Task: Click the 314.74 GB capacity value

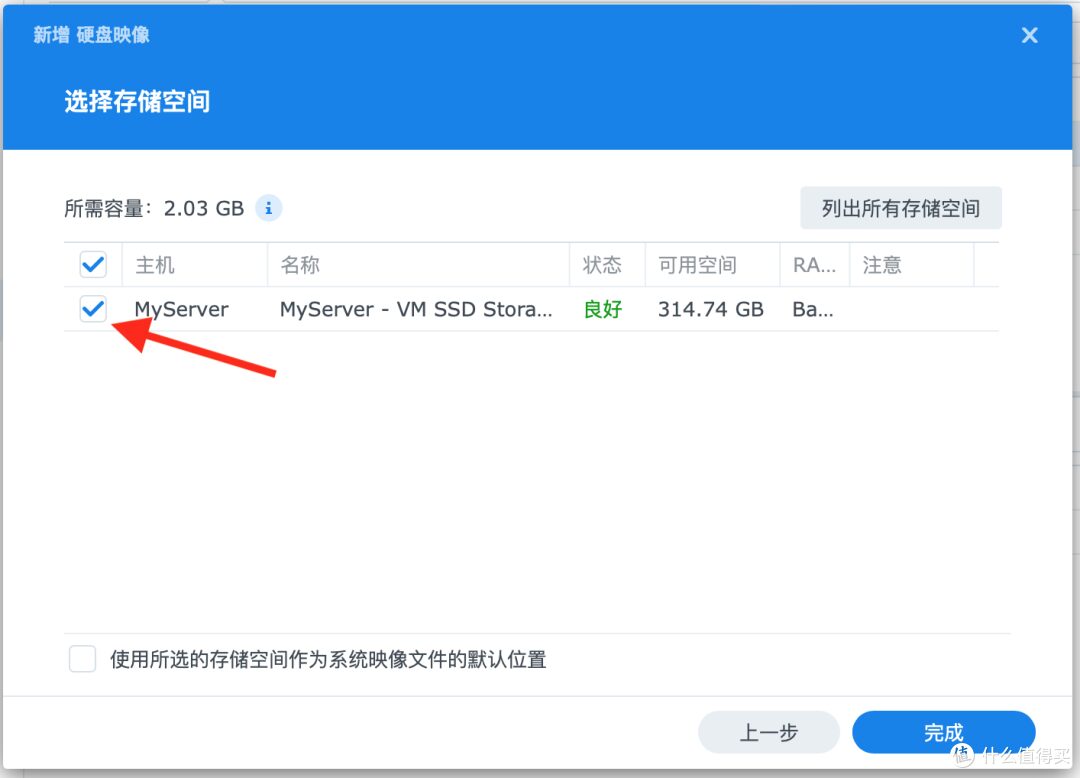Action: 711,309
